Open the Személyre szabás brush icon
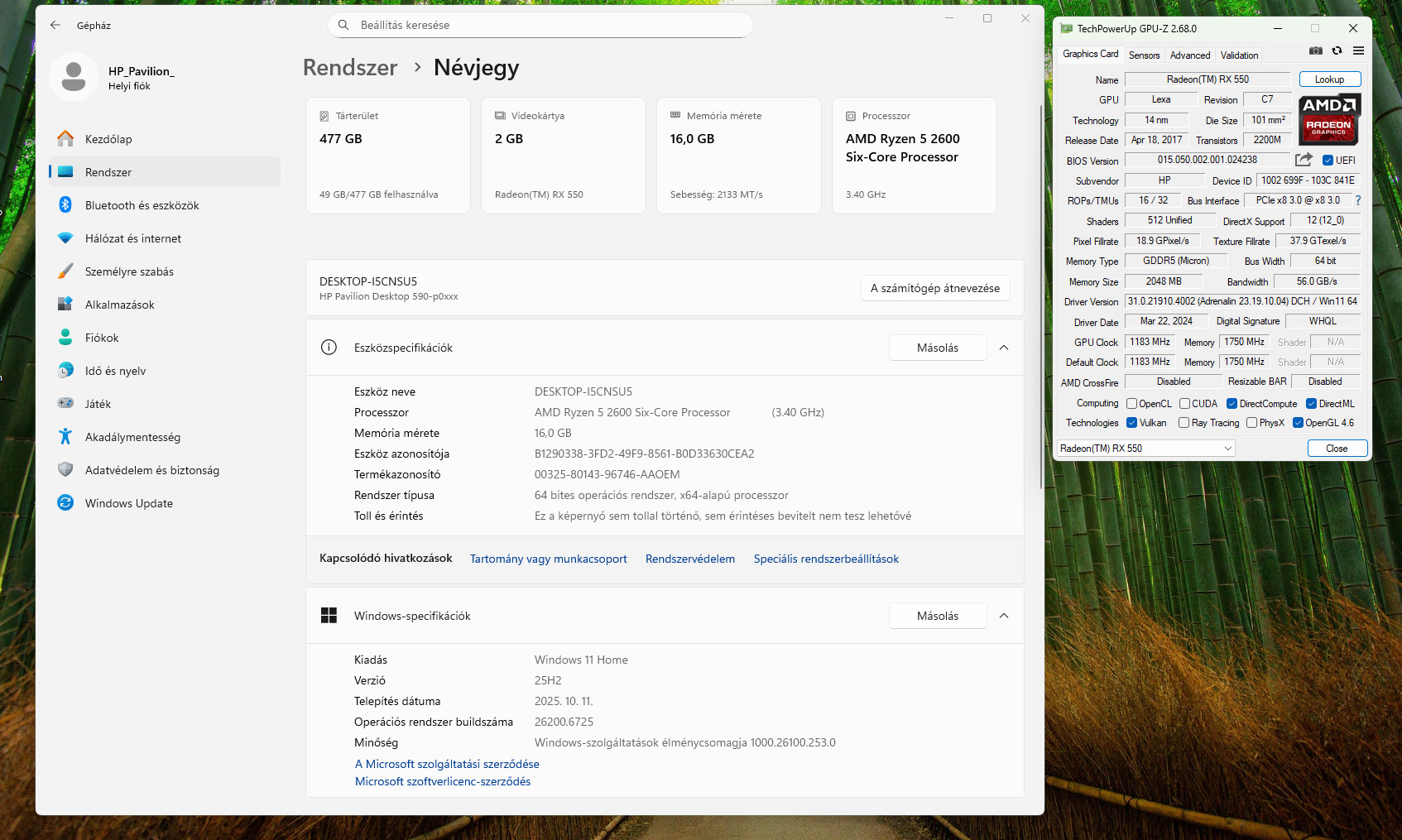 click(x=65, y=271)
